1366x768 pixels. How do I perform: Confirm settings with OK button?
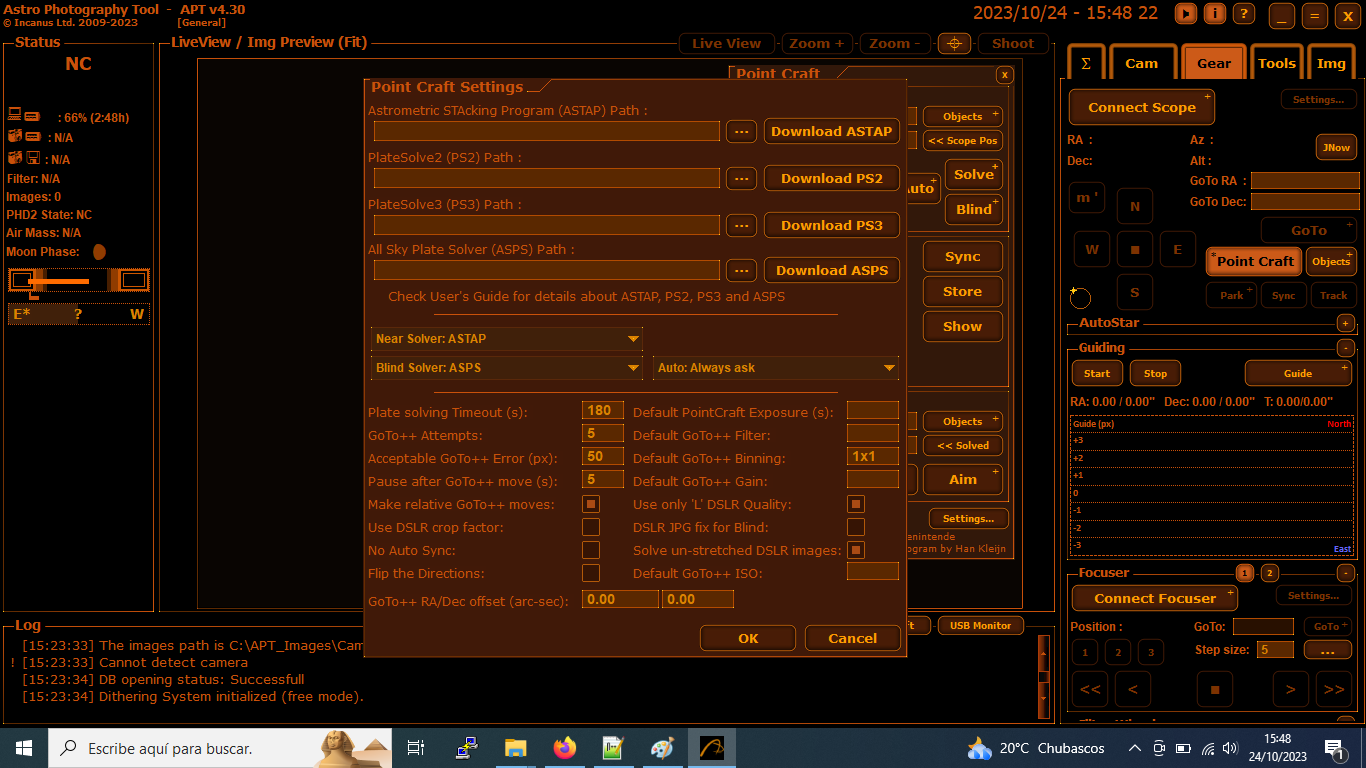click(748, 638)
